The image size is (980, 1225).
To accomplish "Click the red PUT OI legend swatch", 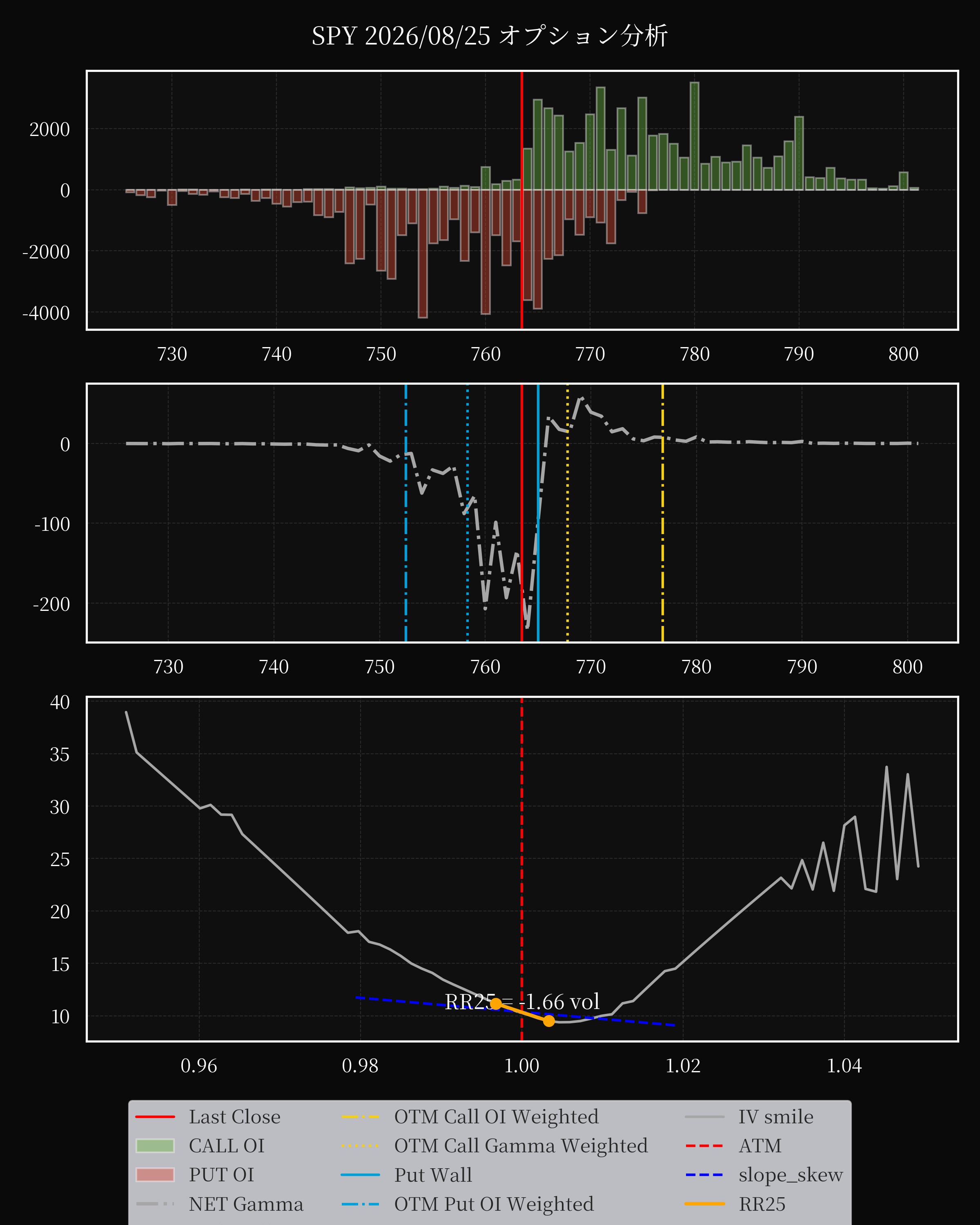I will [x=155, y=1174].
